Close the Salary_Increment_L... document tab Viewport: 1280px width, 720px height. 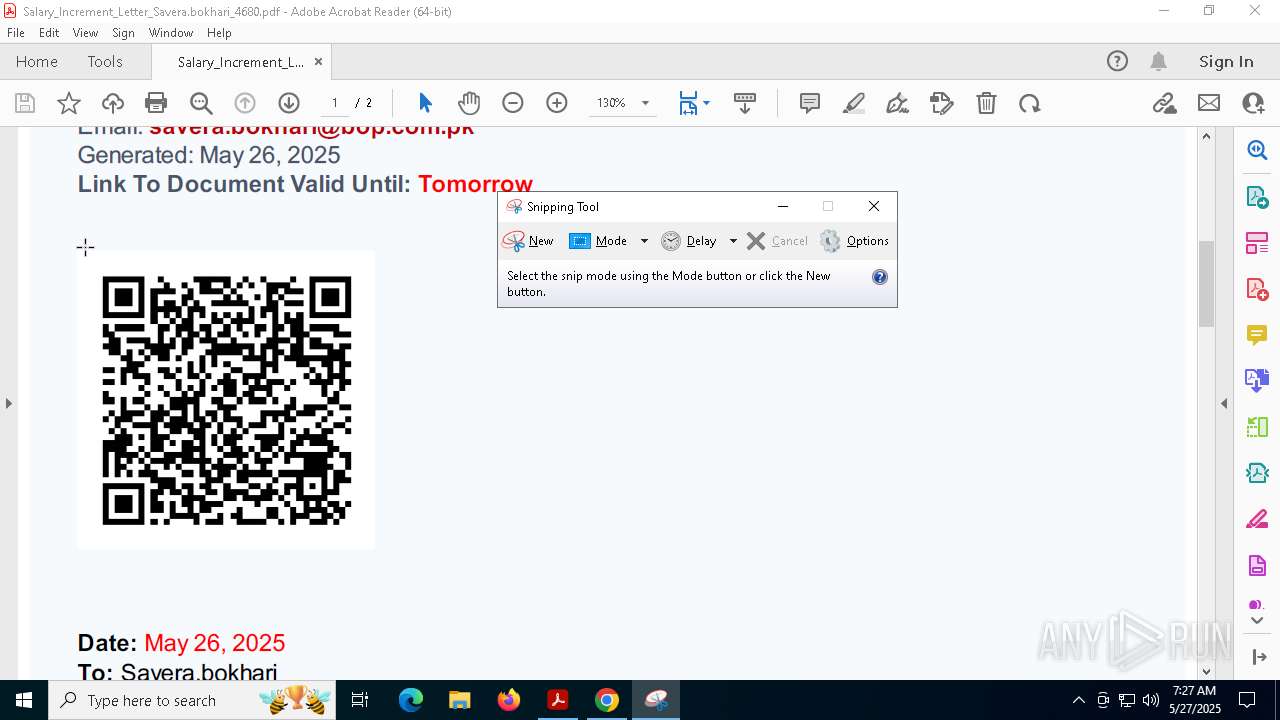[318, 61]
